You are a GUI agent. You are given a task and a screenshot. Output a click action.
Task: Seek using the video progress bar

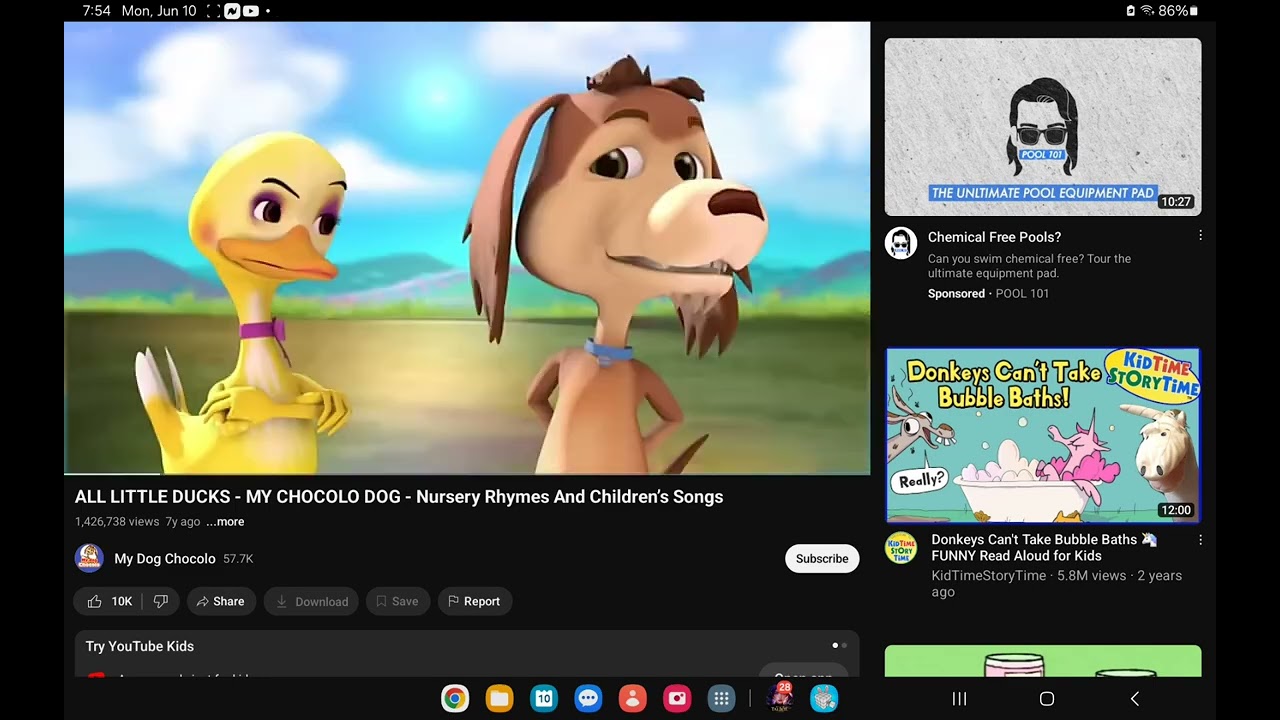coord(467,474)
